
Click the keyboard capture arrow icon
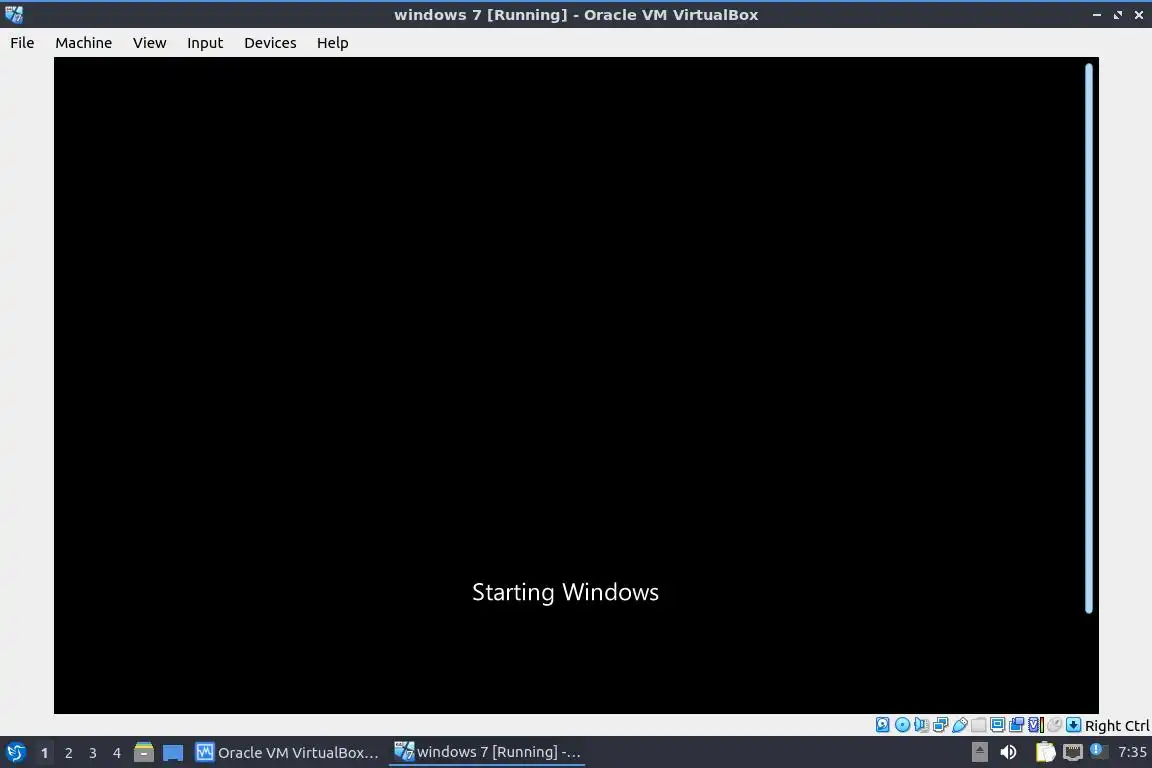(1073, 725)
